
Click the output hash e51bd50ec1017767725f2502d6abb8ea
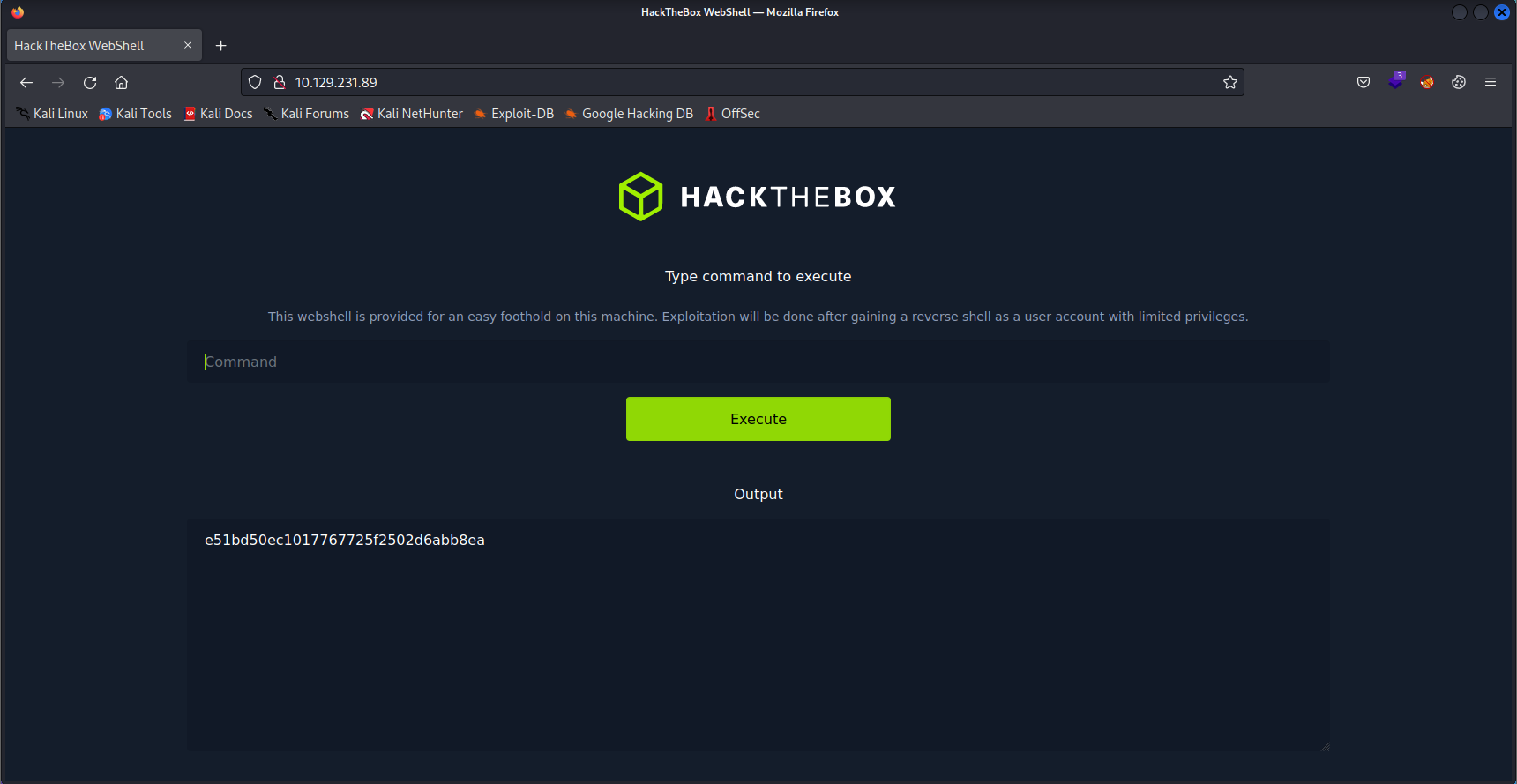(345, 540)
